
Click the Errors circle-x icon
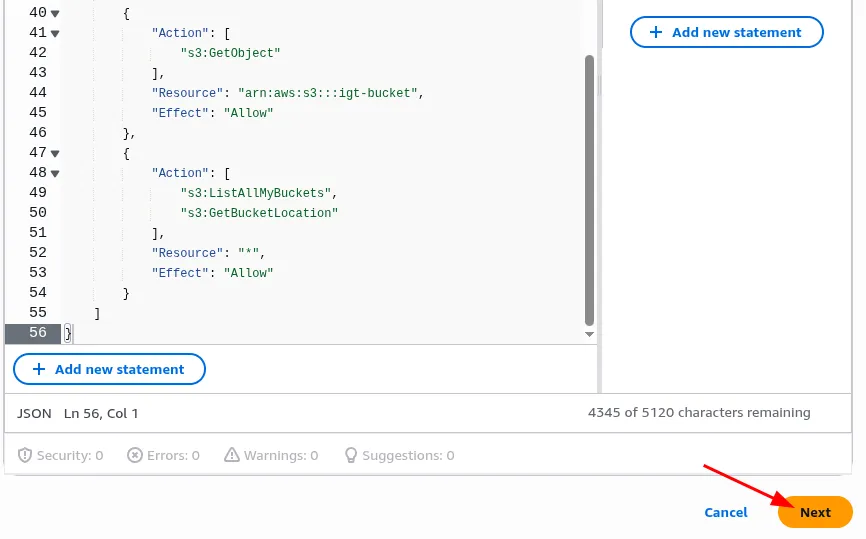(x=135, y=455)
